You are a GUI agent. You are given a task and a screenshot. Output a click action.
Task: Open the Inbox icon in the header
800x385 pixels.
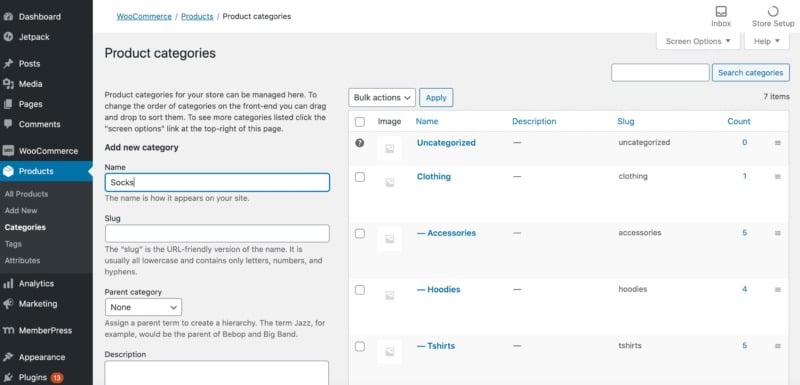[721, 11]
